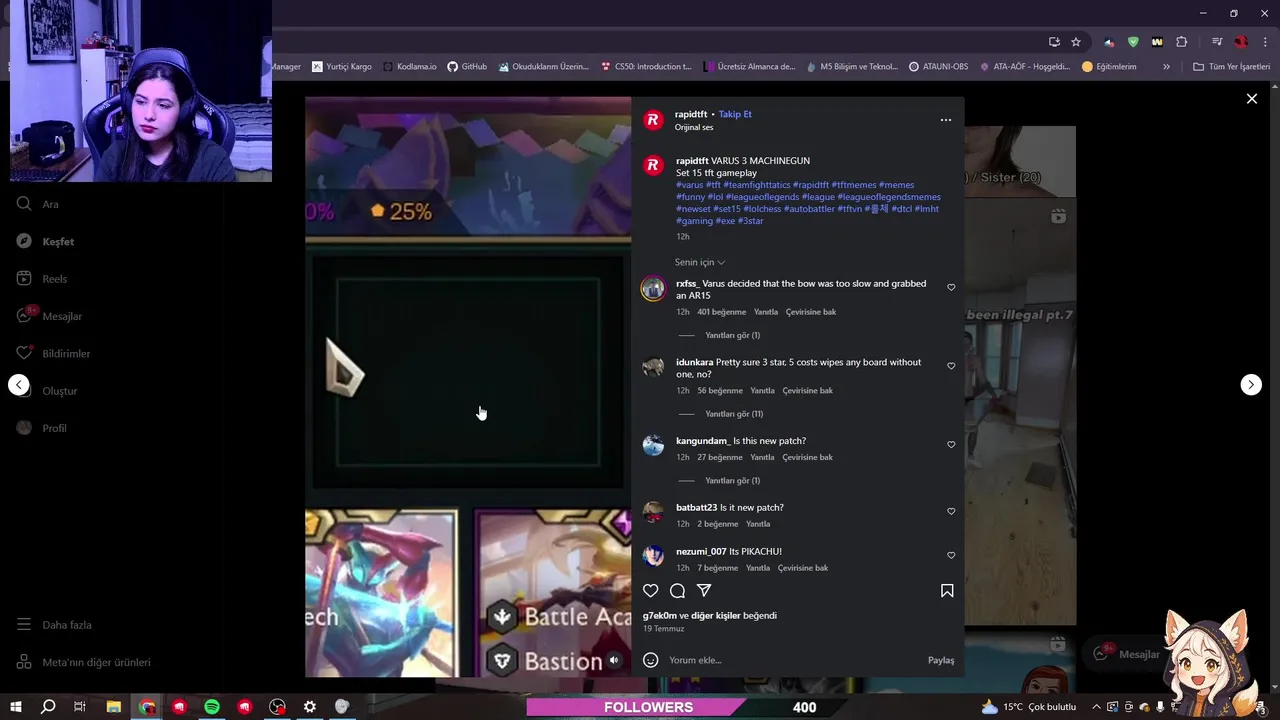The height and width of the screenshot is (720, 1280).
Task: Expand Yanıtları gör (1) under rxfss_ comment
Action: click(732, 335)
